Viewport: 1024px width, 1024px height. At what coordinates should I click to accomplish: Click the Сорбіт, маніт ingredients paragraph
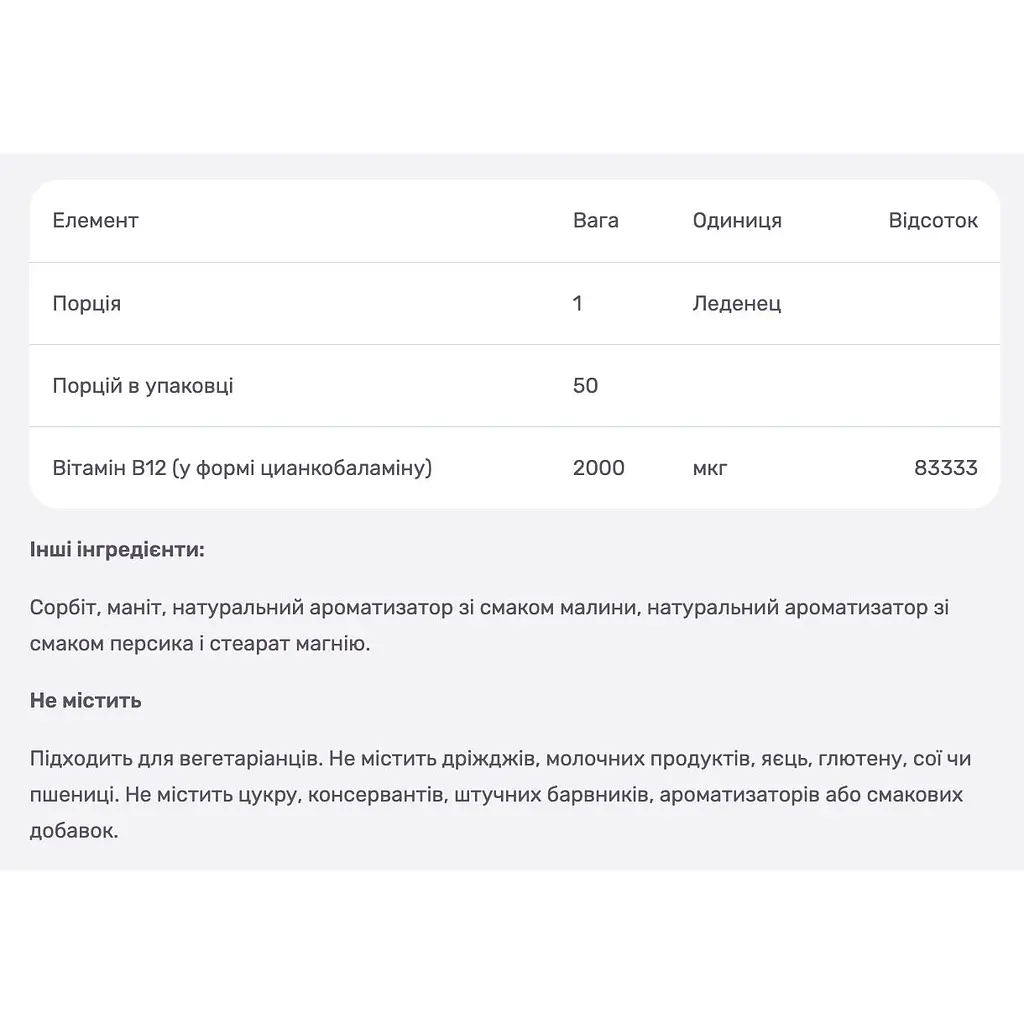click(x=489, y=626)
